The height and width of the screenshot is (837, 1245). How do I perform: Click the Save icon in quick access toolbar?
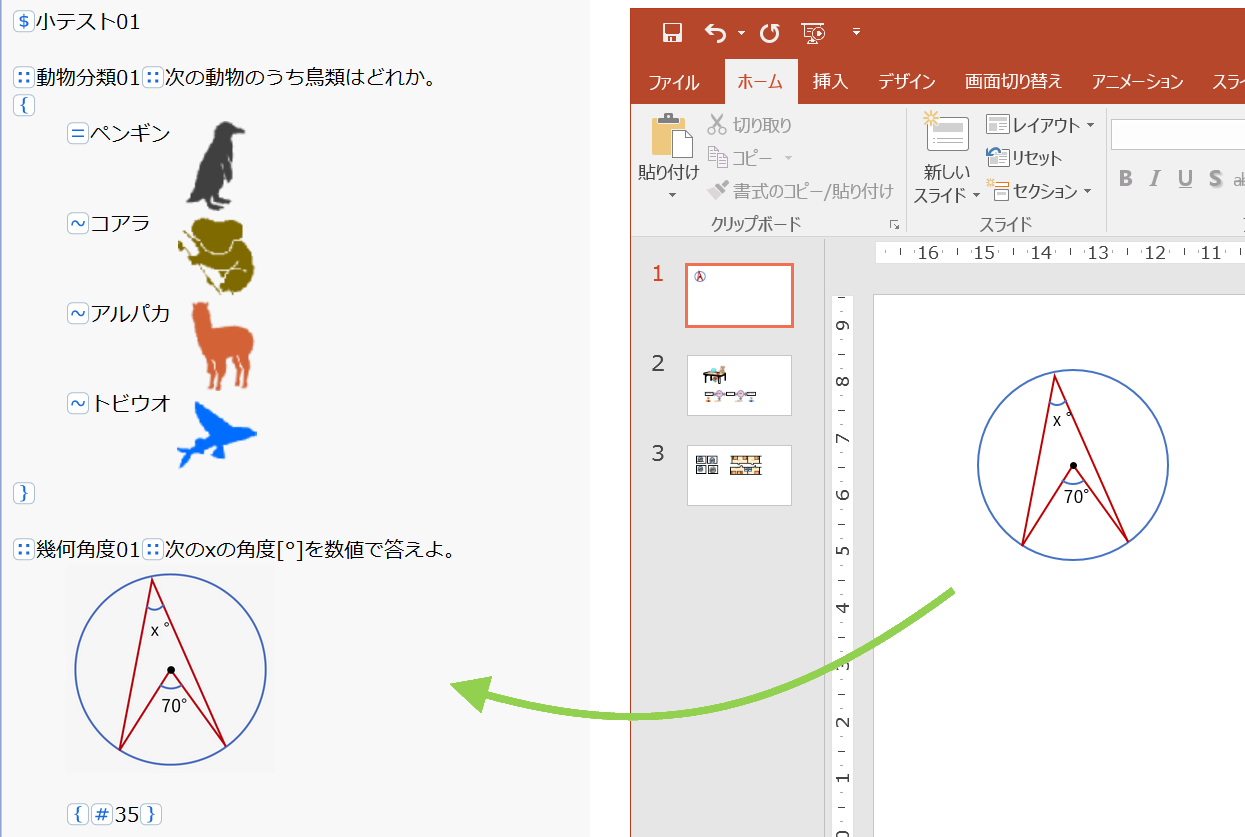coord(672,33)
